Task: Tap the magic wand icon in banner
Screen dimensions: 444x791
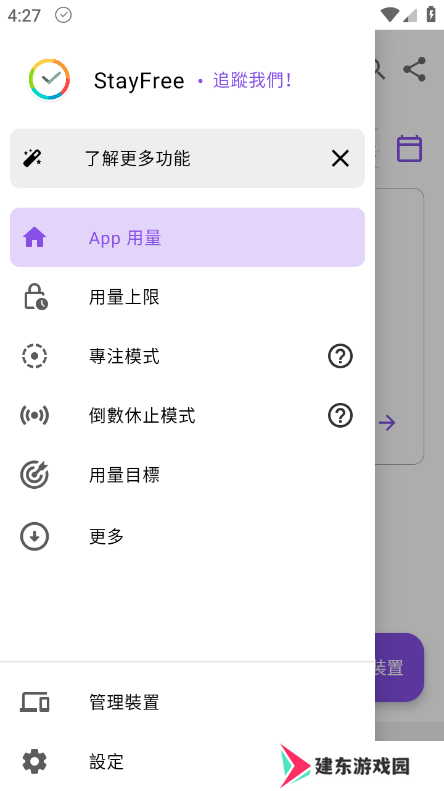Action: pos(33,158)
